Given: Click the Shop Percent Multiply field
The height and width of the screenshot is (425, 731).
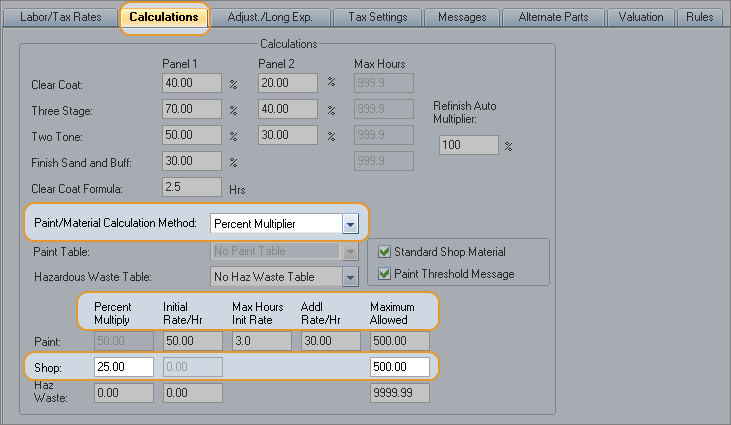Looking at the screenshot, I should [123, 367].
